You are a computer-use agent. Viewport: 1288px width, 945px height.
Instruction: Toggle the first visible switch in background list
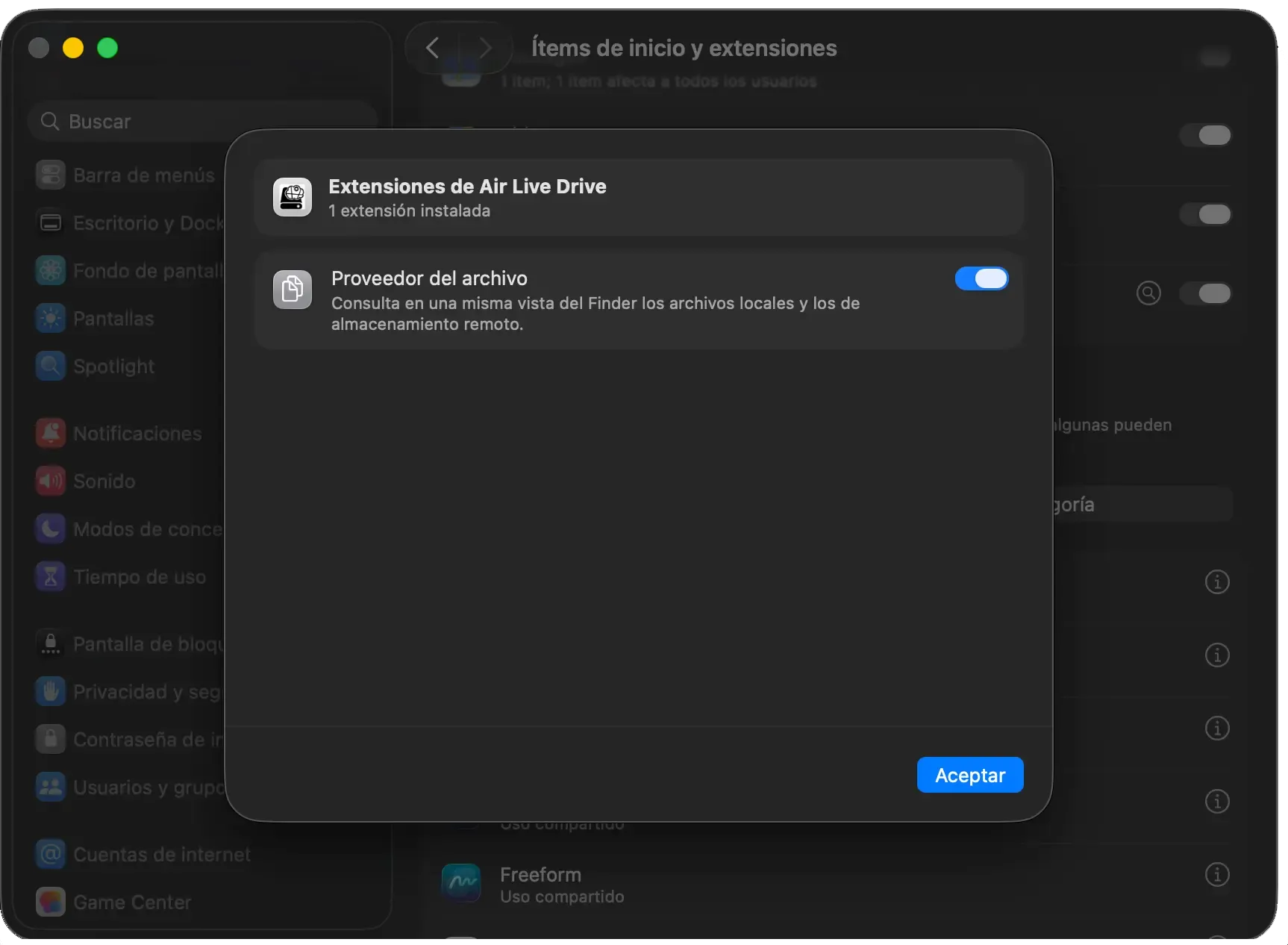(x=1206, y=135)
